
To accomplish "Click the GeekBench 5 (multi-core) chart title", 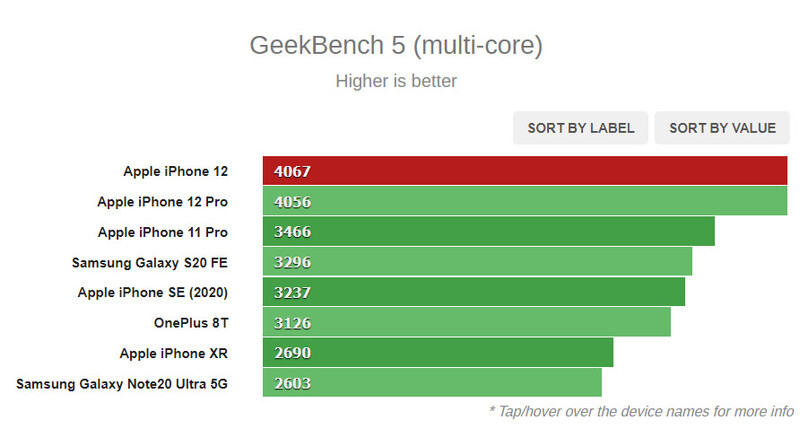I will click(x=396, y=46).
